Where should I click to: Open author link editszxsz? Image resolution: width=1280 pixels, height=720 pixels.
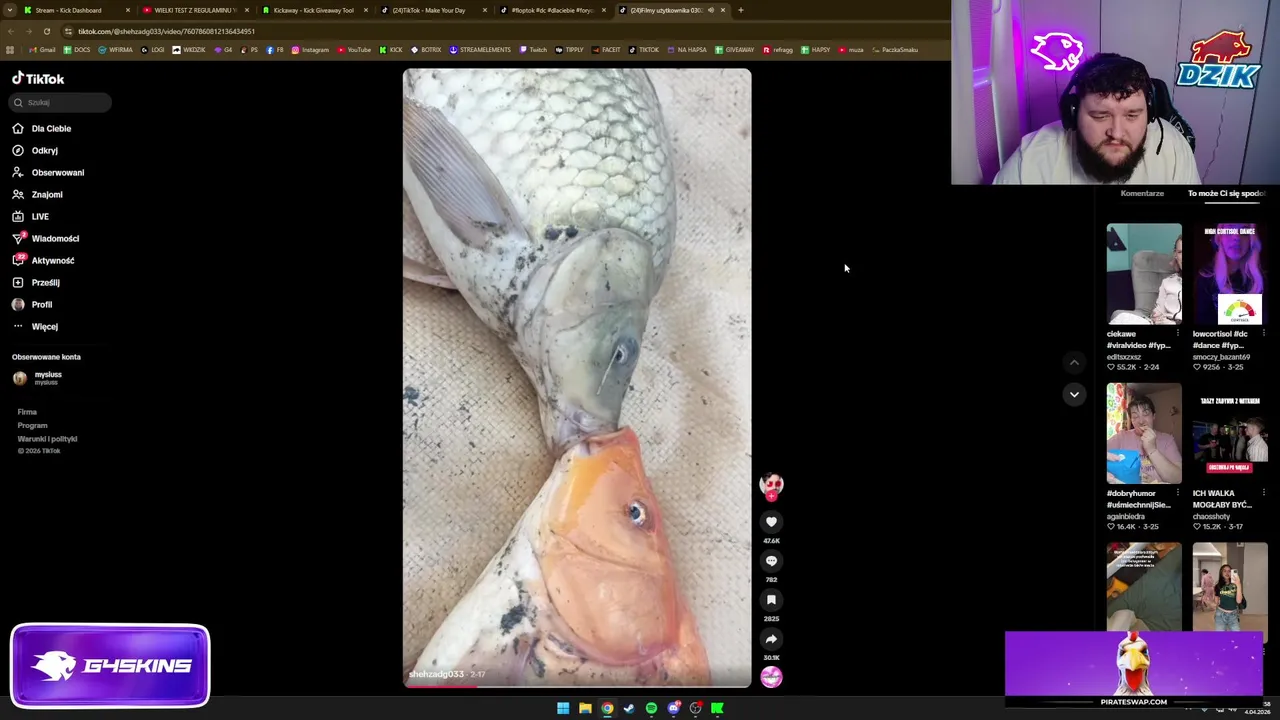tap(1124, 357)
